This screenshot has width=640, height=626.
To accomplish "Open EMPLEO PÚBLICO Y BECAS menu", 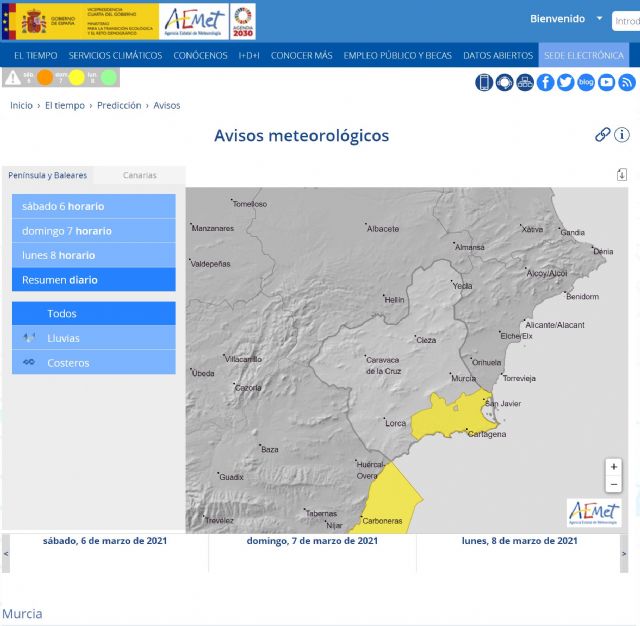I will pos(398,55).
